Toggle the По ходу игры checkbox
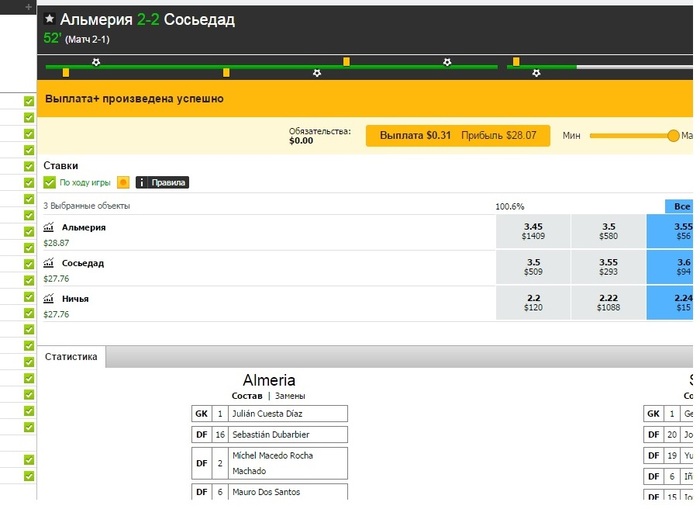The image size is (700, 516). tap(49, 182)
